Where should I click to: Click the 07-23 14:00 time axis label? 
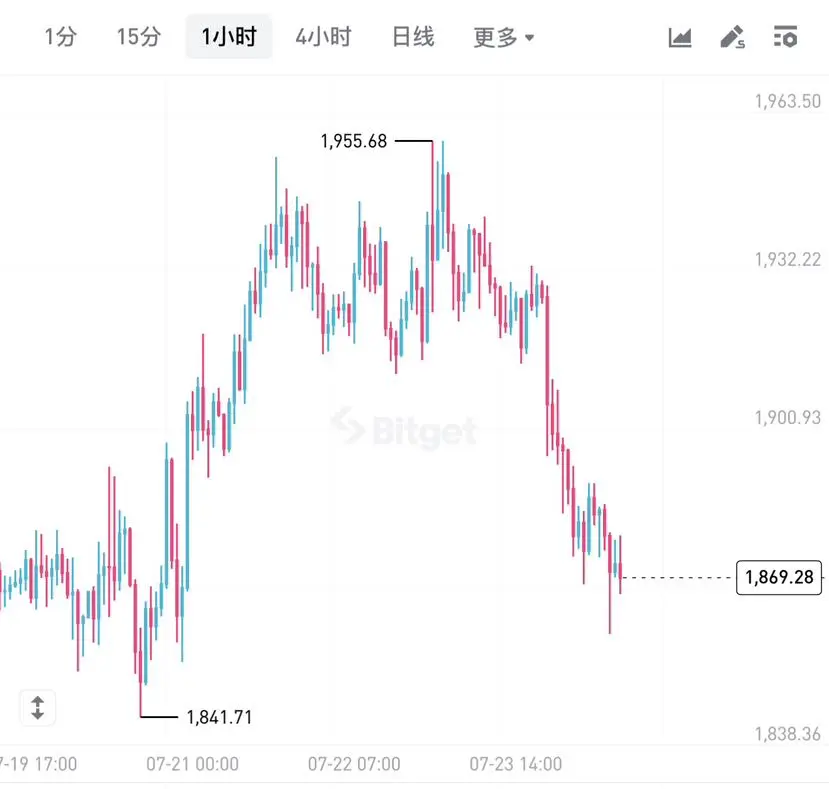click(516, 764)
